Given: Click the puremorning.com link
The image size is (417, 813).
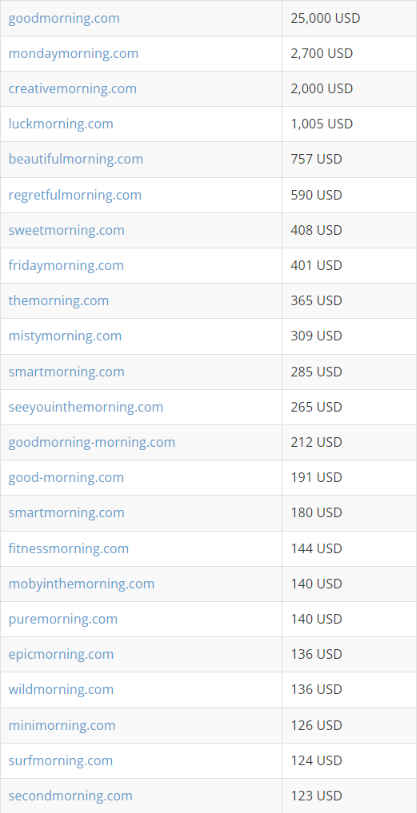Looking at the screenshot, I should tap(63, 619).
